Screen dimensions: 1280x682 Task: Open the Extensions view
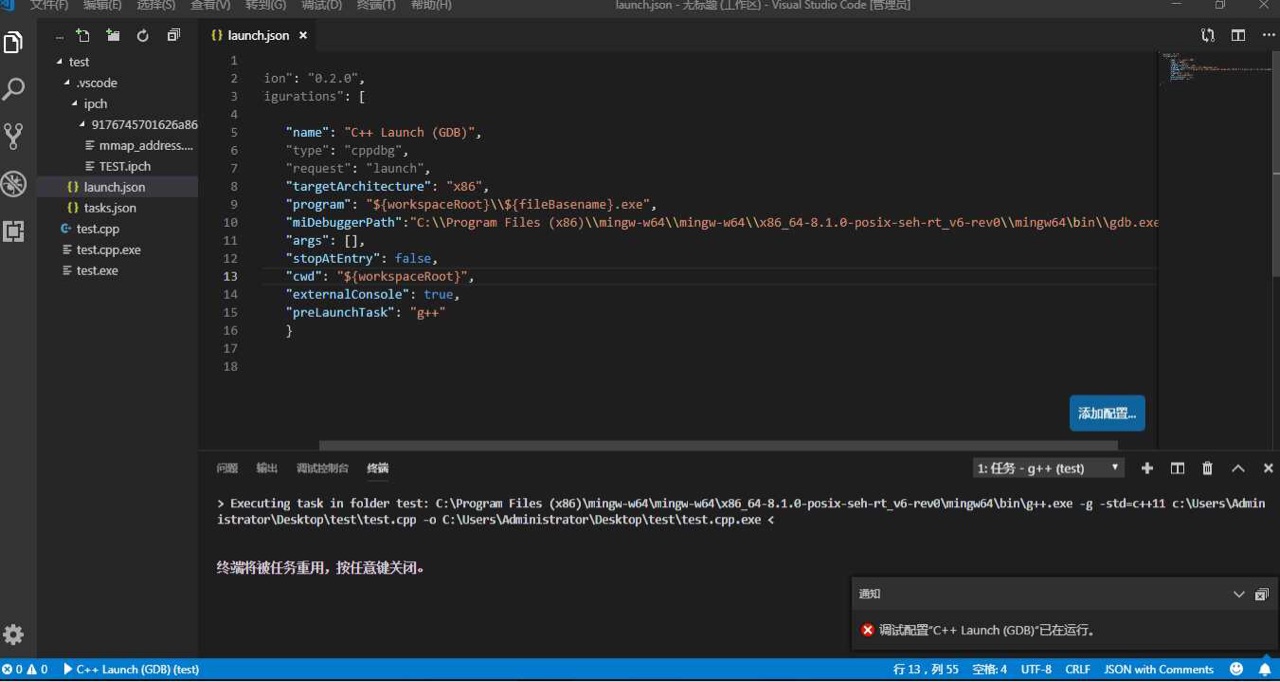pyautogui.click(x=14, y=231)
